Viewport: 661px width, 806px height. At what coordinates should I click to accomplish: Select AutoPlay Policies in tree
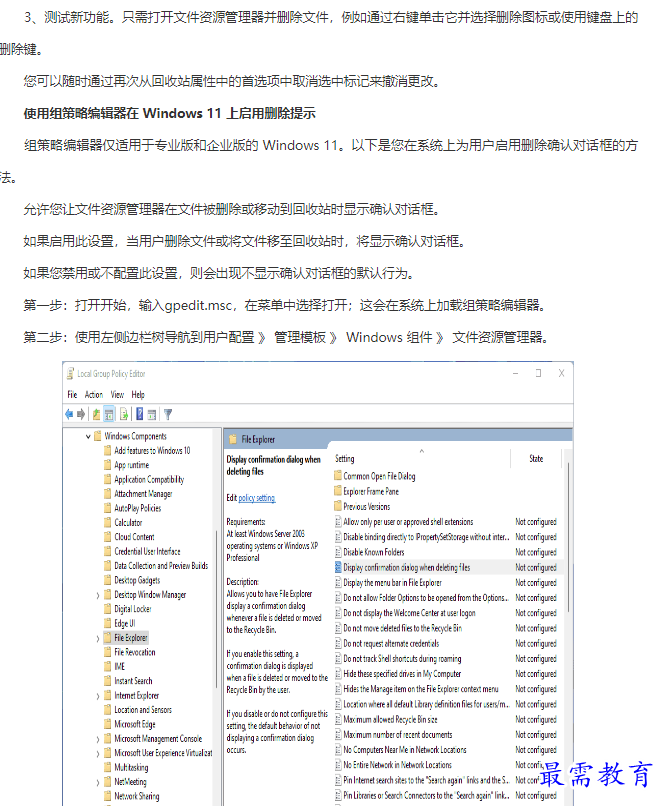tap(138, 508)
